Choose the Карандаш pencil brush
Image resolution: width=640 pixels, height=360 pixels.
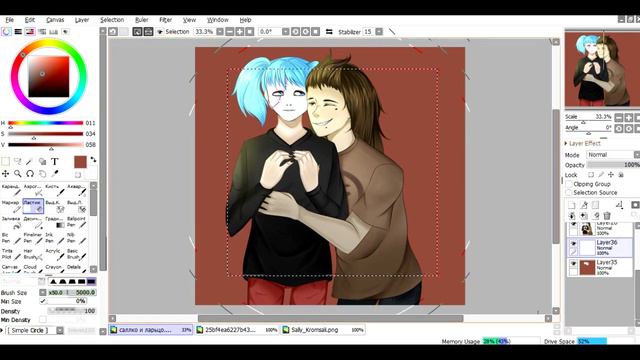11,190
